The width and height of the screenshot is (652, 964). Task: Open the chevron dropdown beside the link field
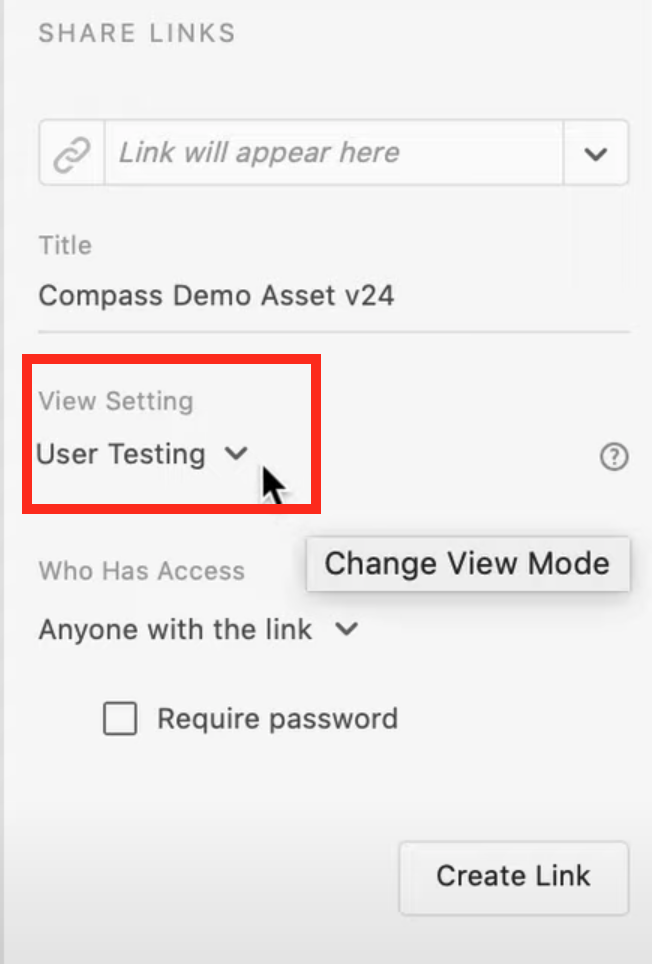pyautogui.click(x=596, y=152)
